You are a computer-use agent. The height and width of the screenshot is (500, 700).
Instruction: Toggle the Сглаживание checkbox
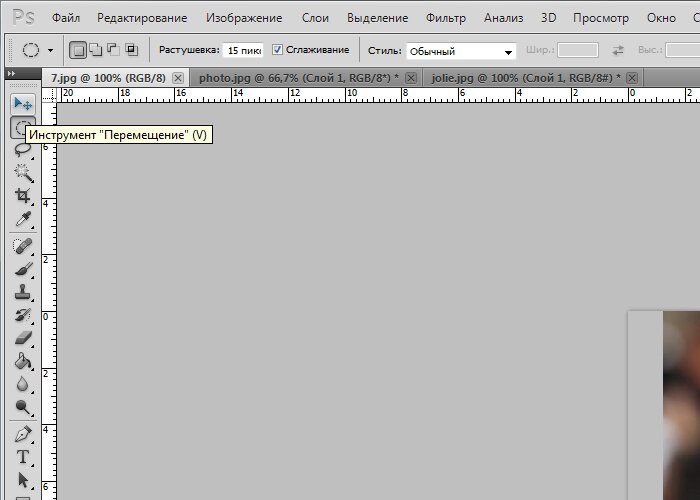tap(277, 50)
